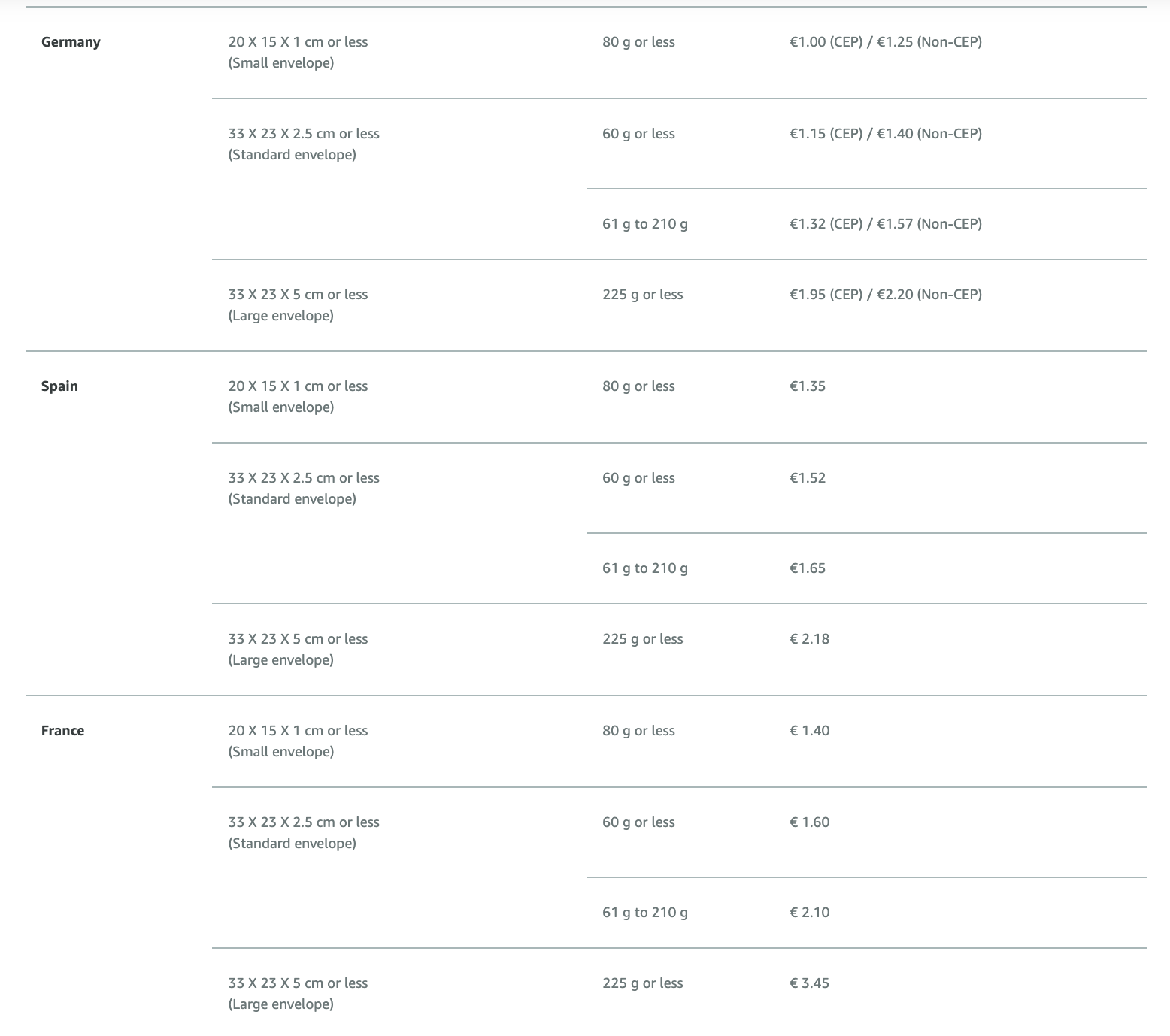Select the Spain country cell
Screen dimensions: 1170x1036
(x=59, y=386)
